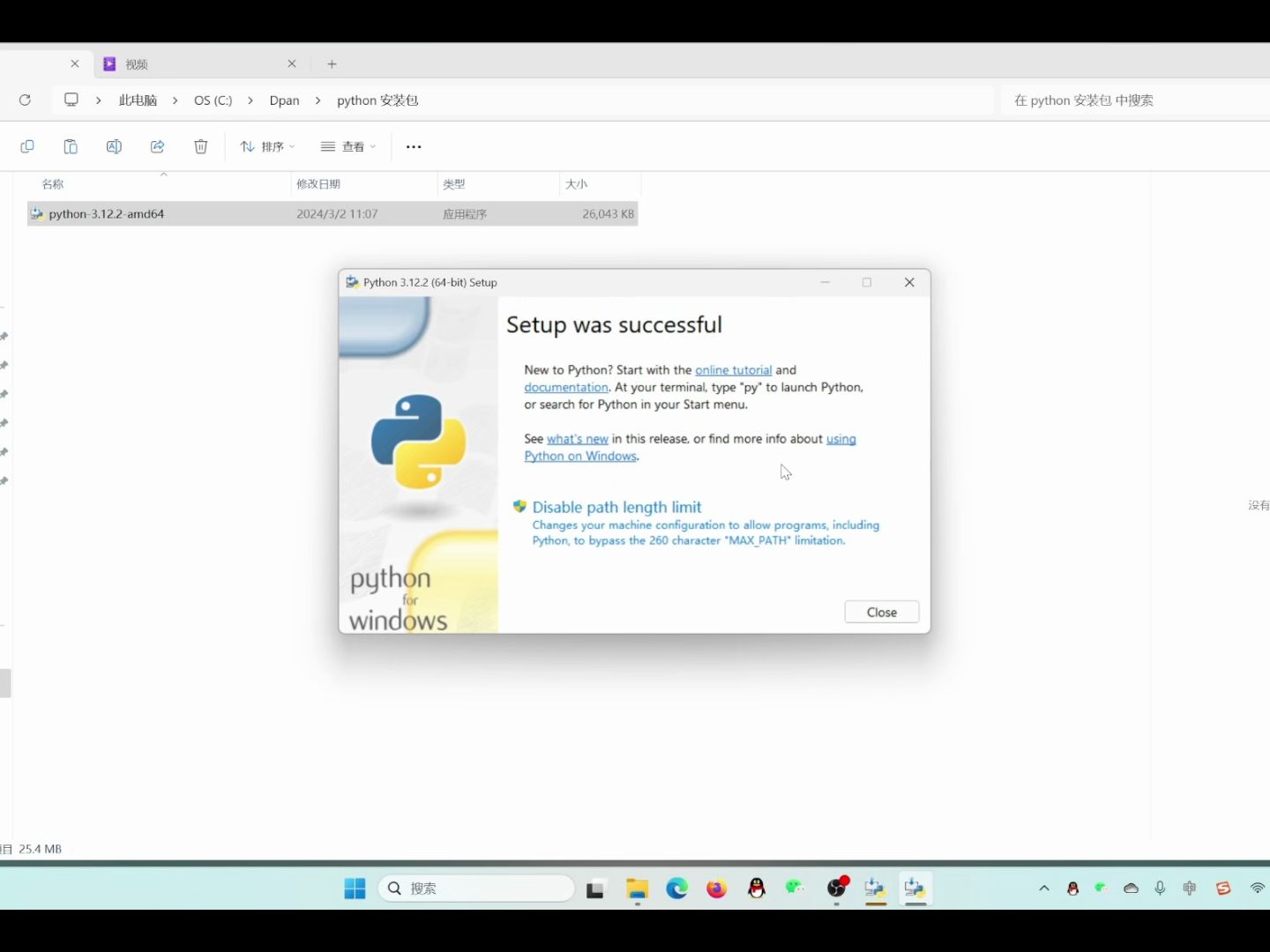The height and width of the screenshot is (952, 1270).
Task: Navigate to Dpan in breadcrumb
Action: (x=284, y=100)
